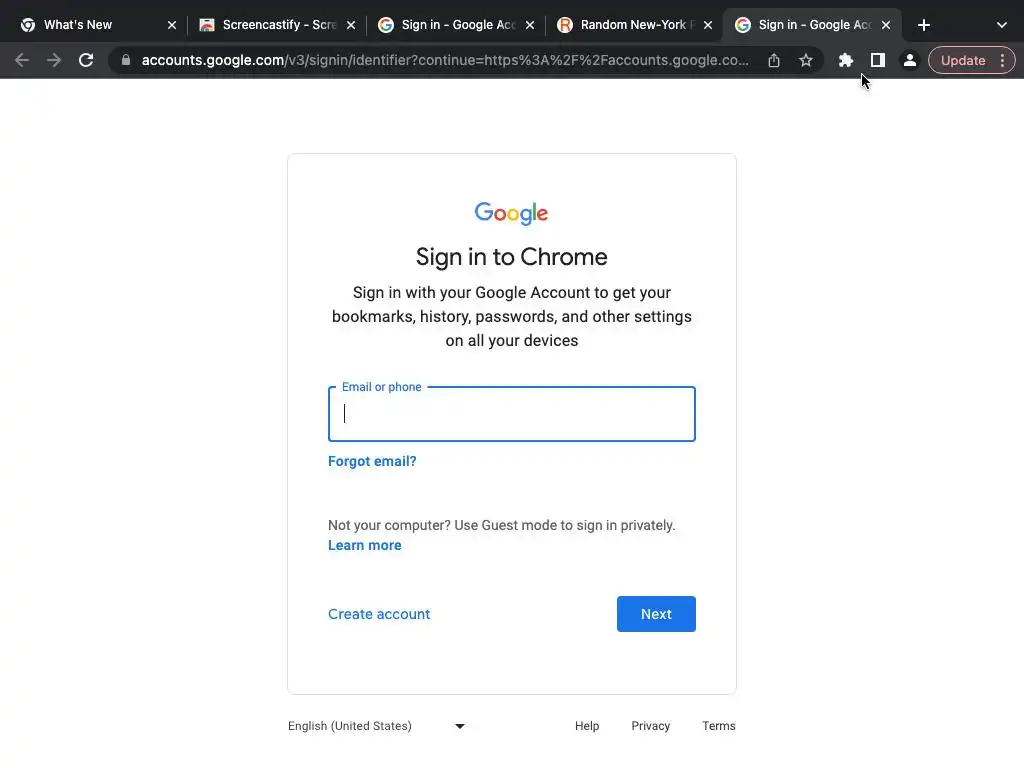
Task: Open the Chrome profile avatar icon
Action: pos(909,60)
